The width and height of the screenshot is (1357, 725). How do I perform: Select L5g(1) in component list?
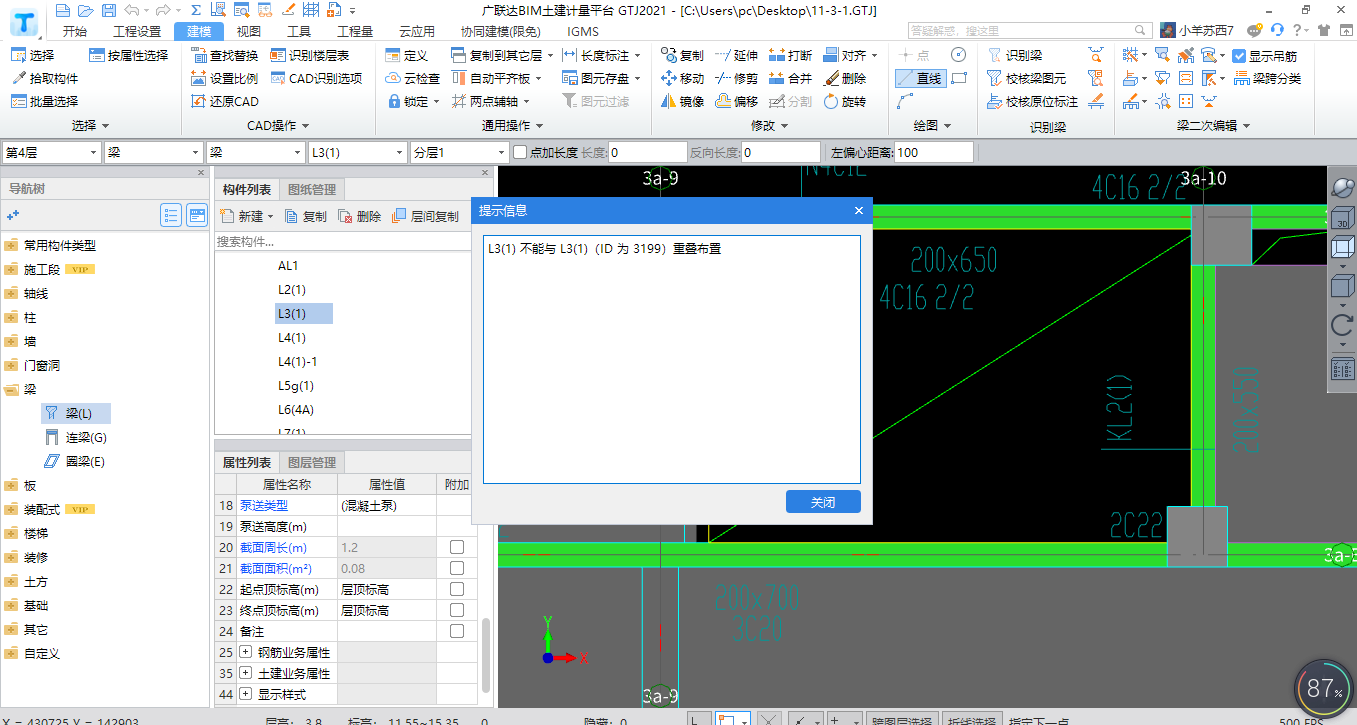pos(296,386)
